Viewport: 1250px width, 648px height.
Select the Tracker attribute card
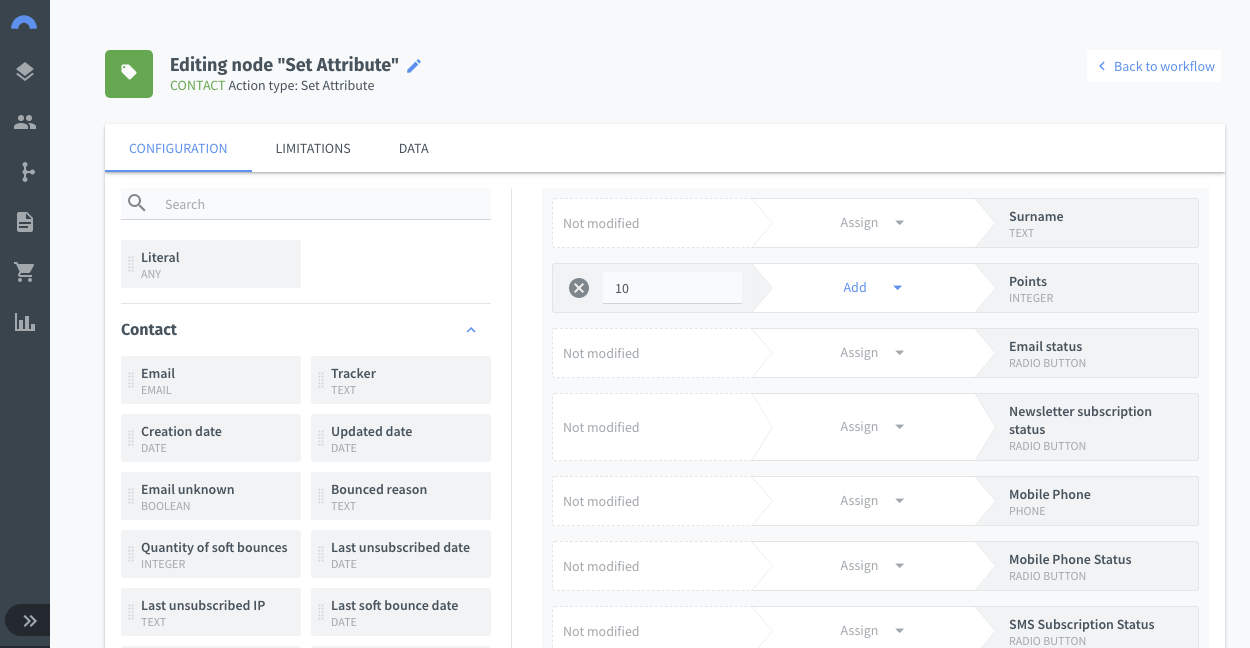[x=401, y=380]
